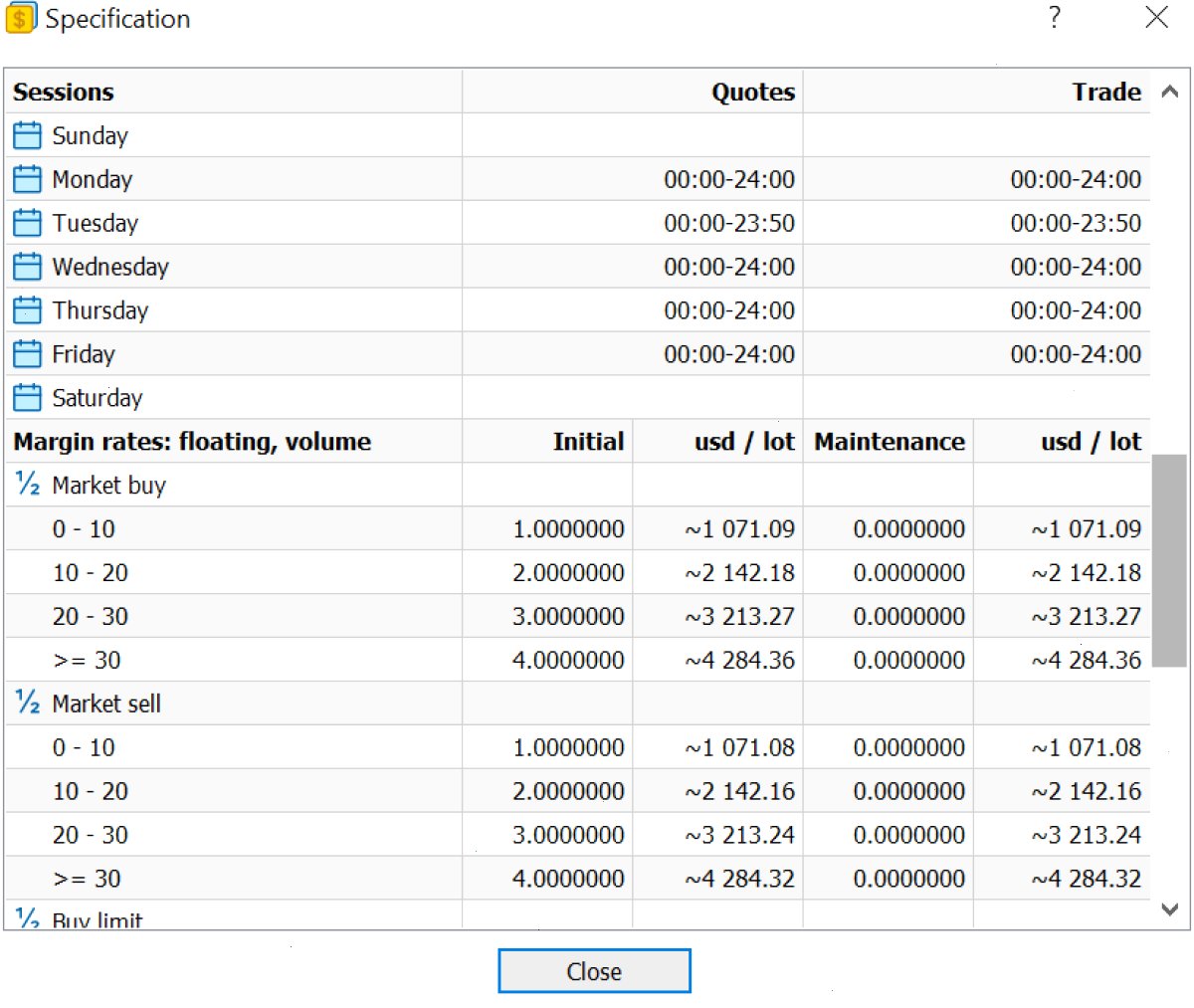Select the Trade column header
This screenshot has width=1194, height=1008.
coord(1106,92)
